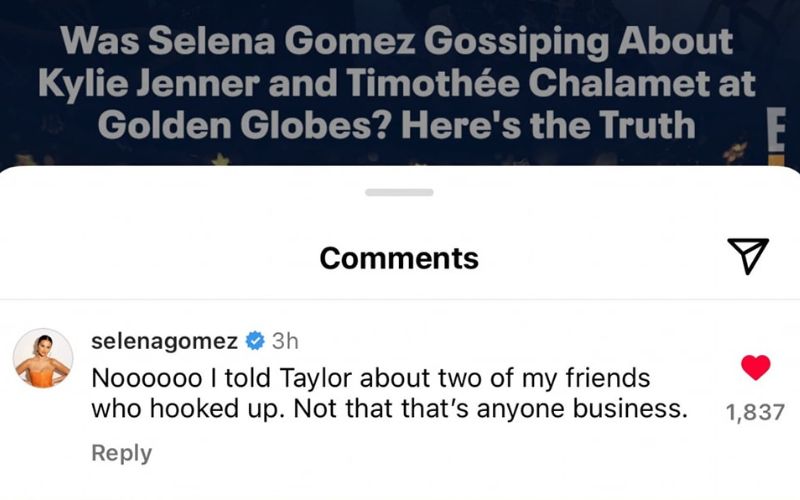Open selenagomez's profile picture
Screen dimensions: 800x500
click(x=43, y=357)
